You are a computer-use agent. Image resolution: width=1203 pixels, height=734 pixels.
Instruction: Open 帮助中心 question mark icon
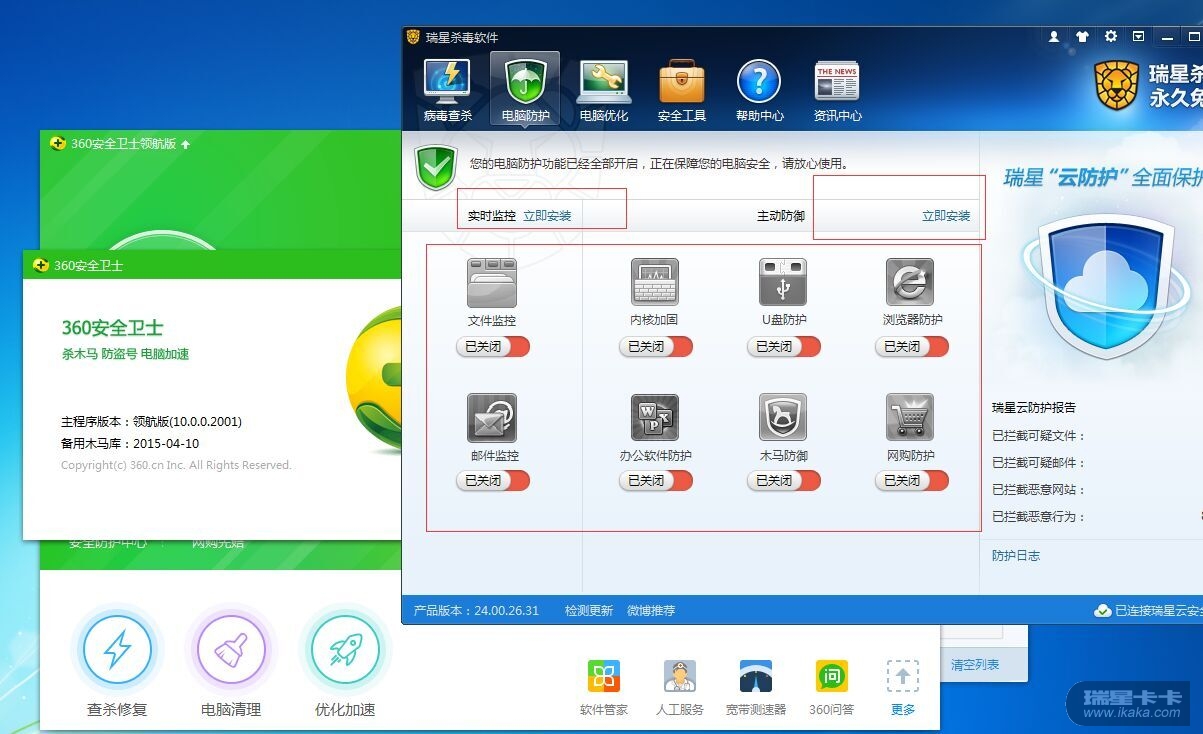tap(759, 82)
